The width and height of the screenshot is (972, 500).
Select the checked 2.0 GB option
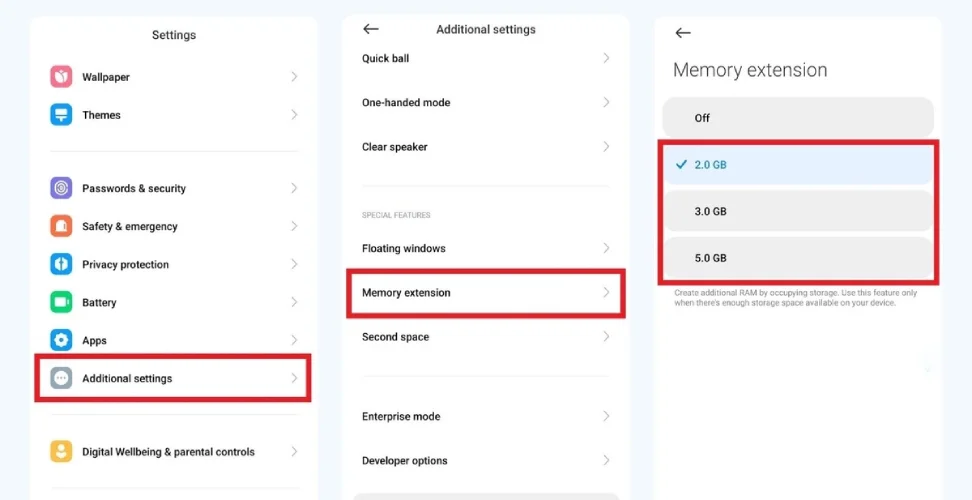(797, 165)
